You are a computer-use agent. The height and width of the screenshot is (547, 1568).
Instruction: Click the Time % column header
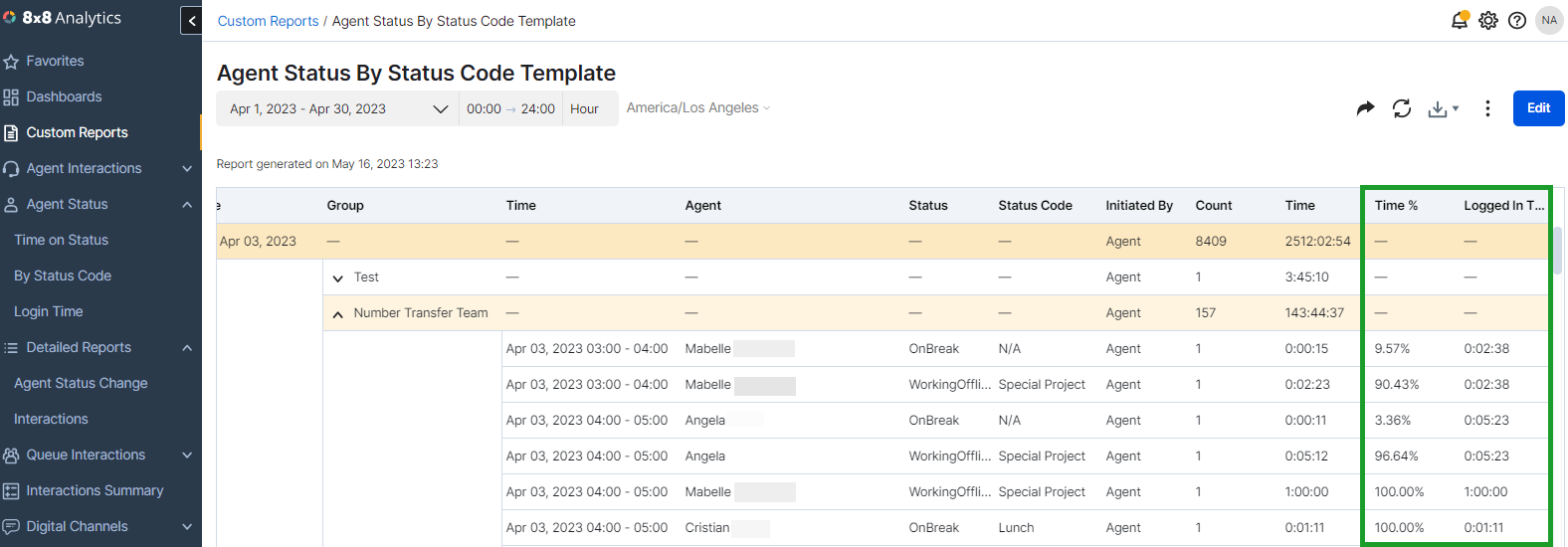pos(1396,206)
